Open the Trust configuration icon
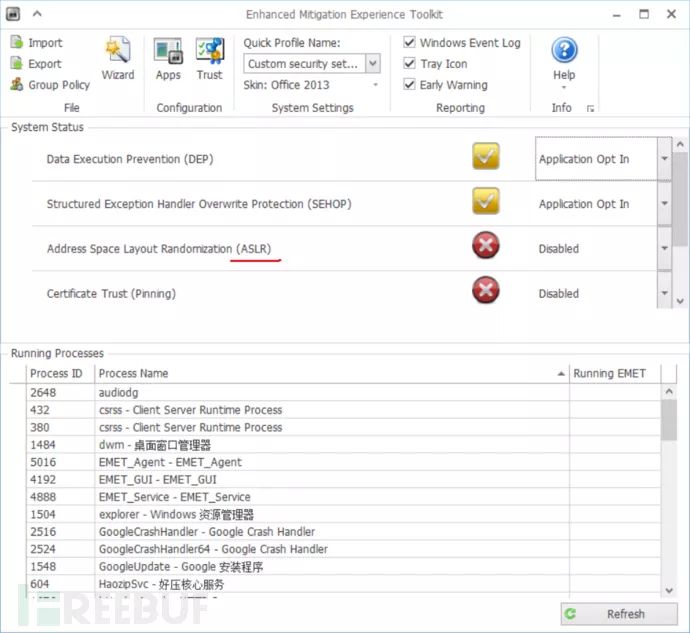Screen dimensions: 690x633 (x=210, y=50)
